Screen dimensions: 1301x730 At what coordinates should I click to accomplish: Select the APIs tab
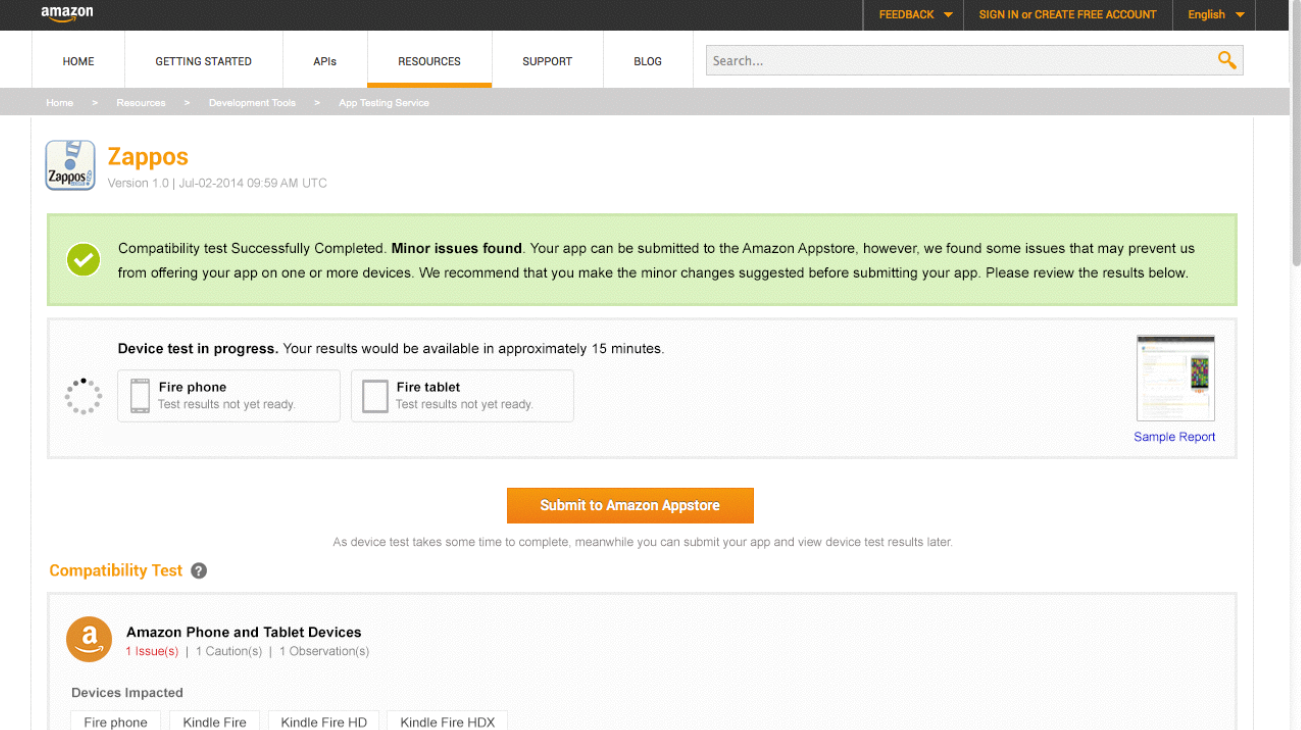point(325,61)
